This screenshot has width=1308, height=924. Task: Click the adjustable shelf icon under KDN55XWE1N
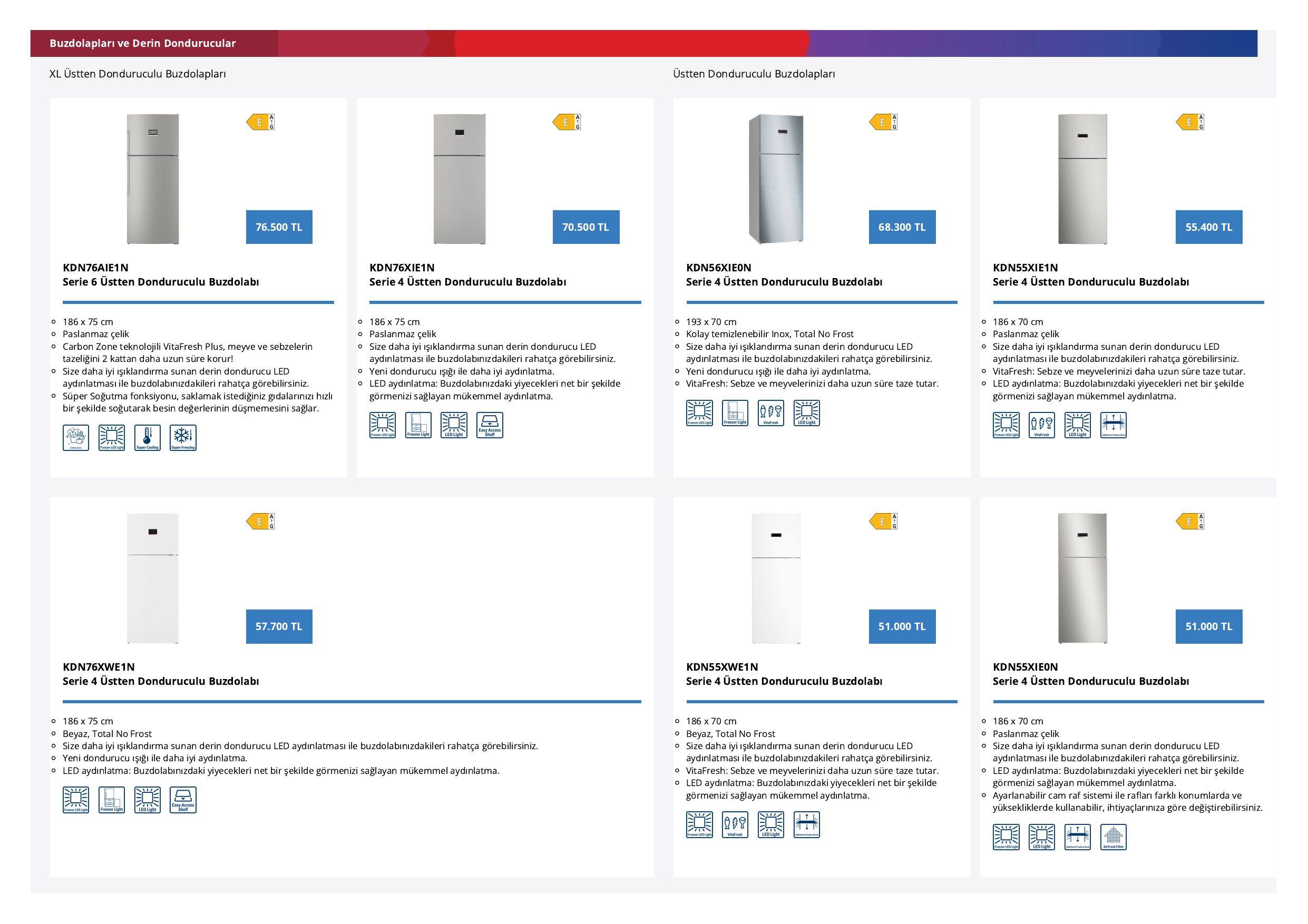[807, 825]
